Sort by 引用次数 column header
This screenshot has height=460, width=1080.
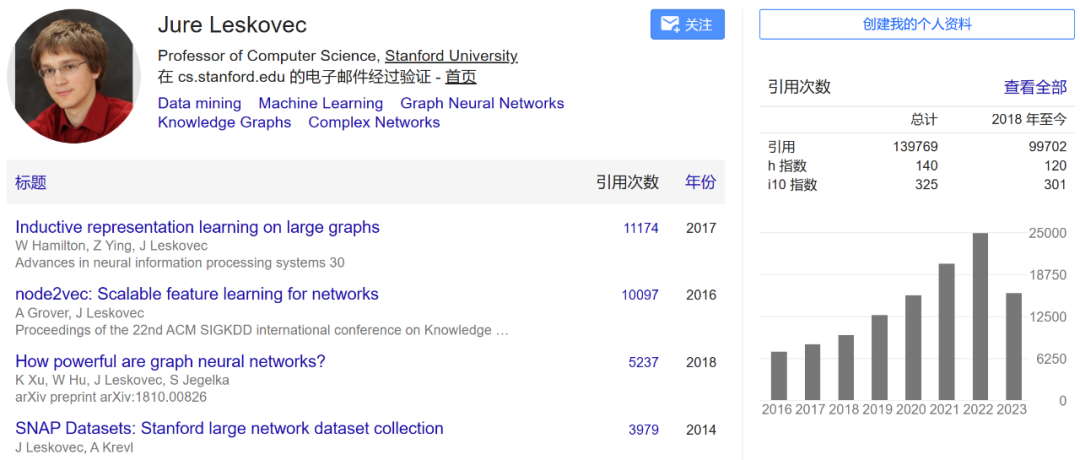coord(627,182)
